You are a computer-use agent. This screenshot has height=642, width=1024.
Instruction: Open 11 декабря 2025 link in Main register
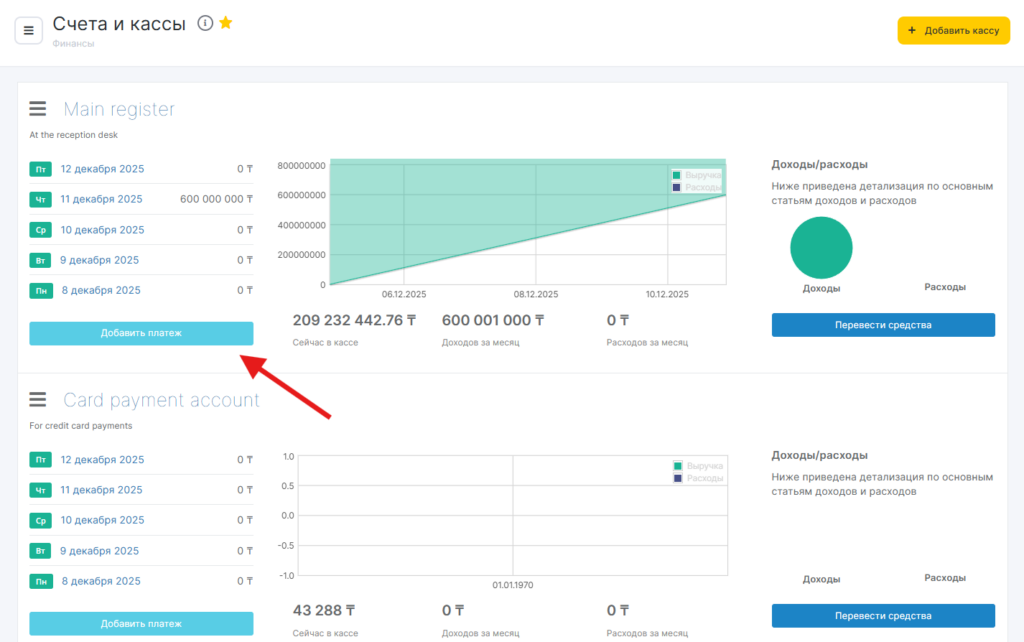[101, 199]
